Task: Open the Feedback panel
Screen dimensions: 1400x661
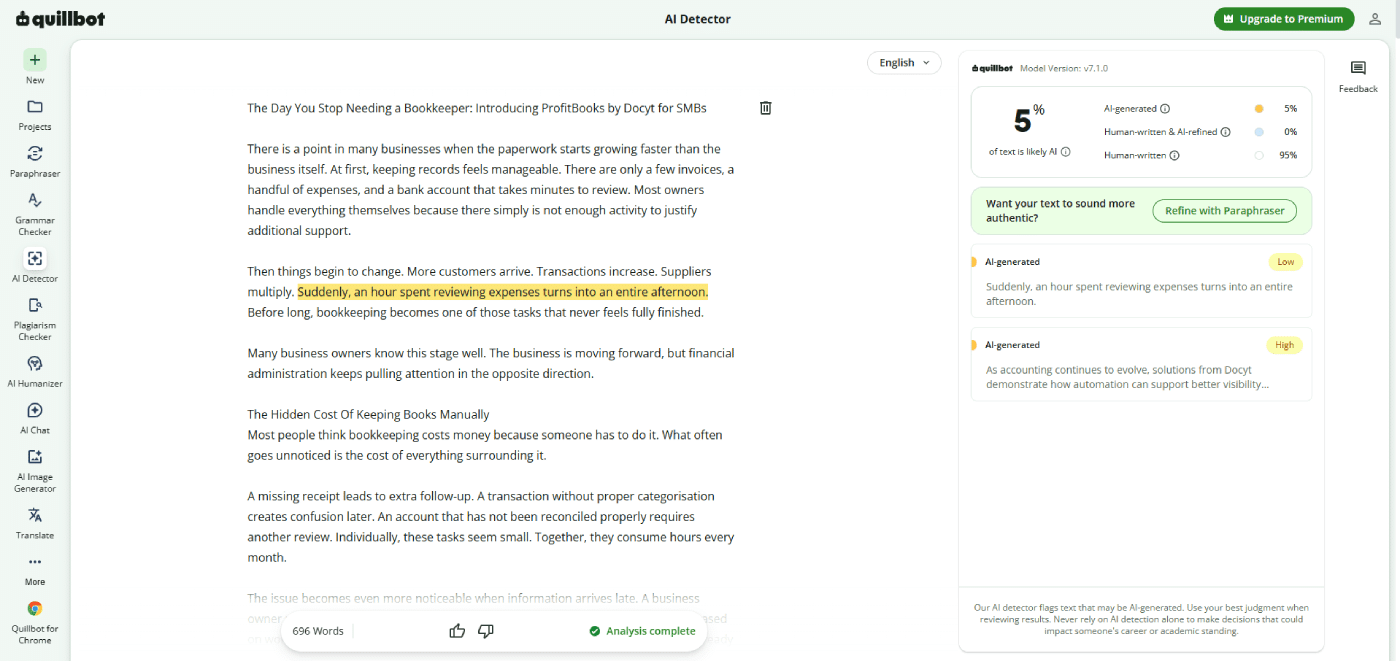Action: (x=1358, y=77)
